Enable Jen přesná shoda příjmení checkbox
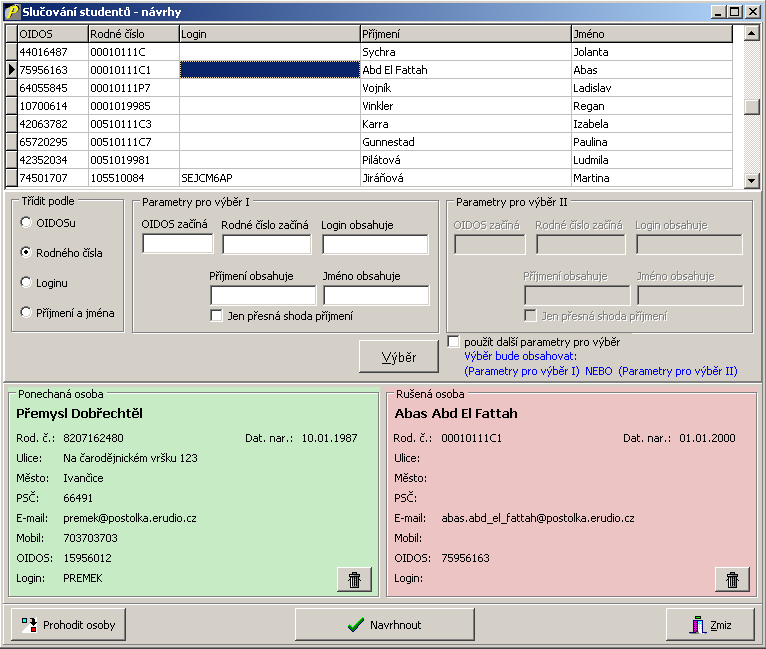The height and width of the screenshot is (649, 766). [x=216, y=316]
